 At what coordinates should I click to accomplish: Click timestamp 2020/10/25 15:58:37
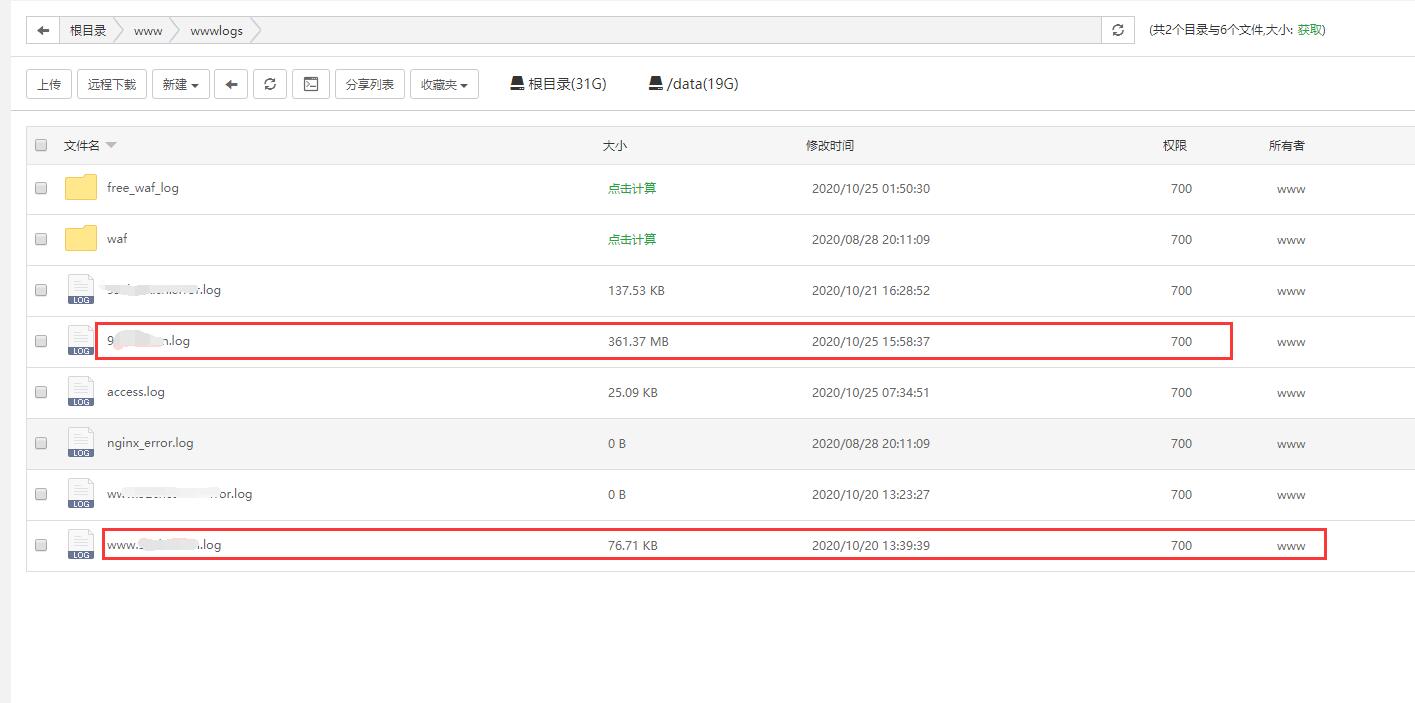(871, 341)
